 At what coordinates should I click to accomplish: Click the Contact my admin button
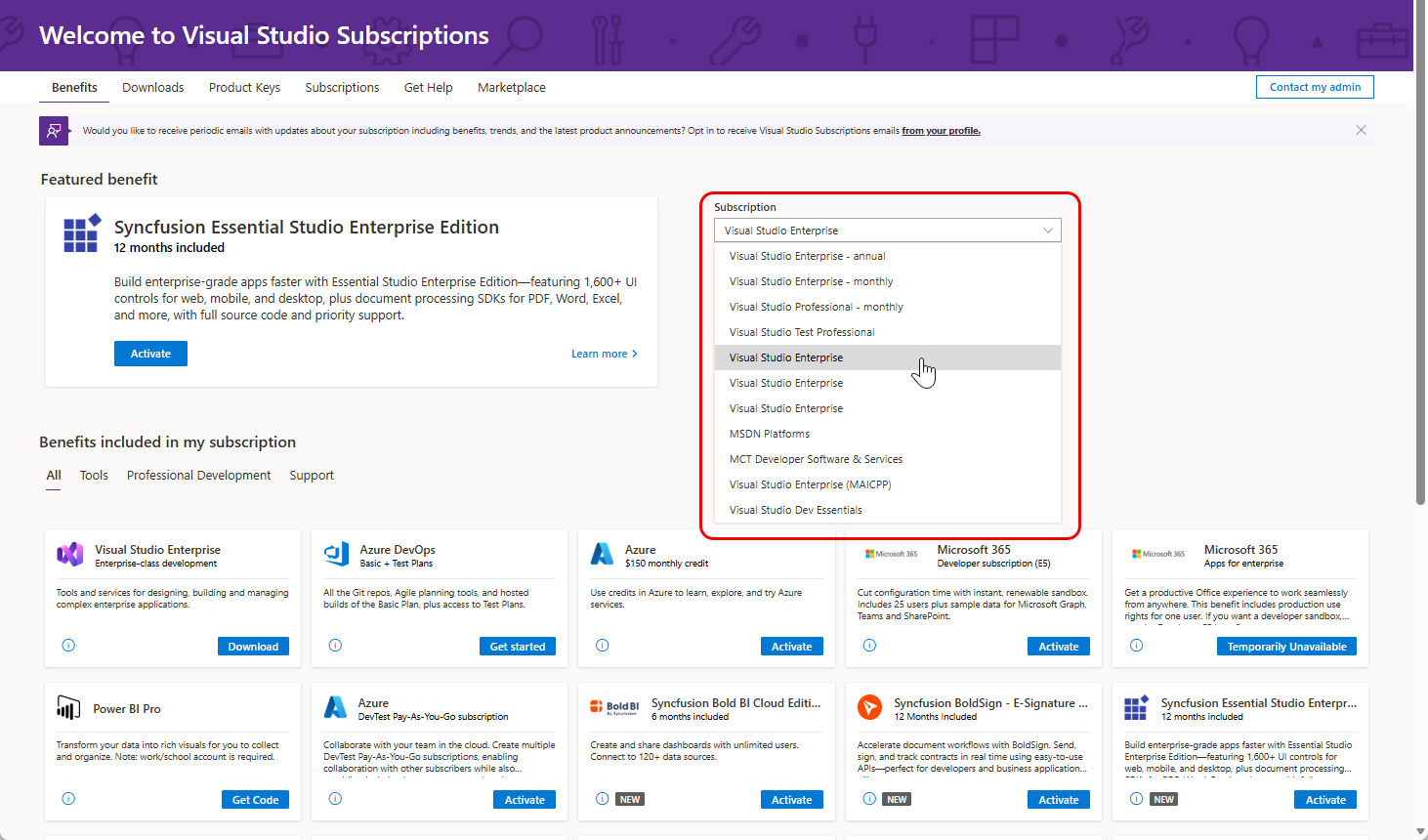(1315, 87)
